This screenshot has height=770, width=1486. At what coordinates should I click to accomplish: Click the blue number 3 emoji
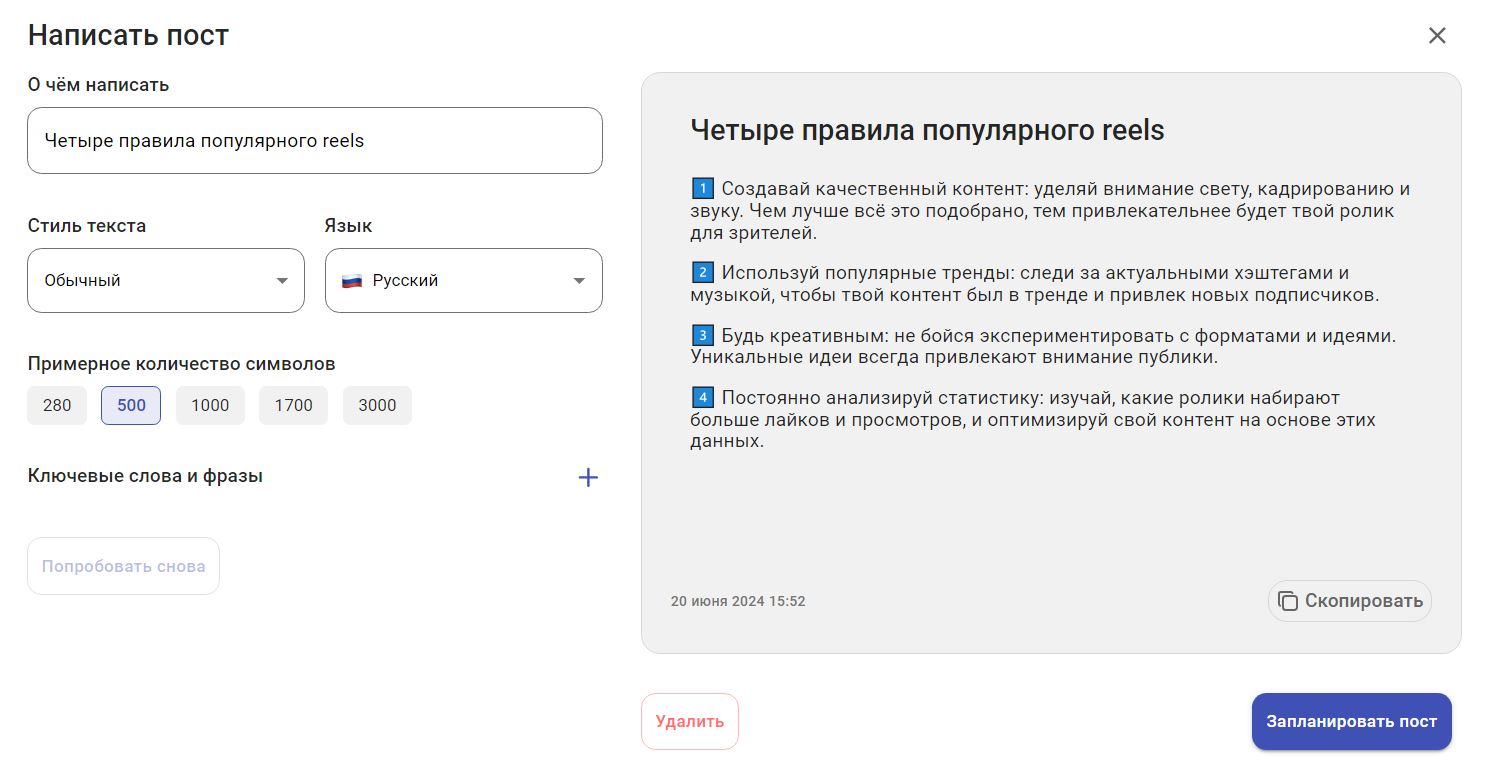[702, 335]
